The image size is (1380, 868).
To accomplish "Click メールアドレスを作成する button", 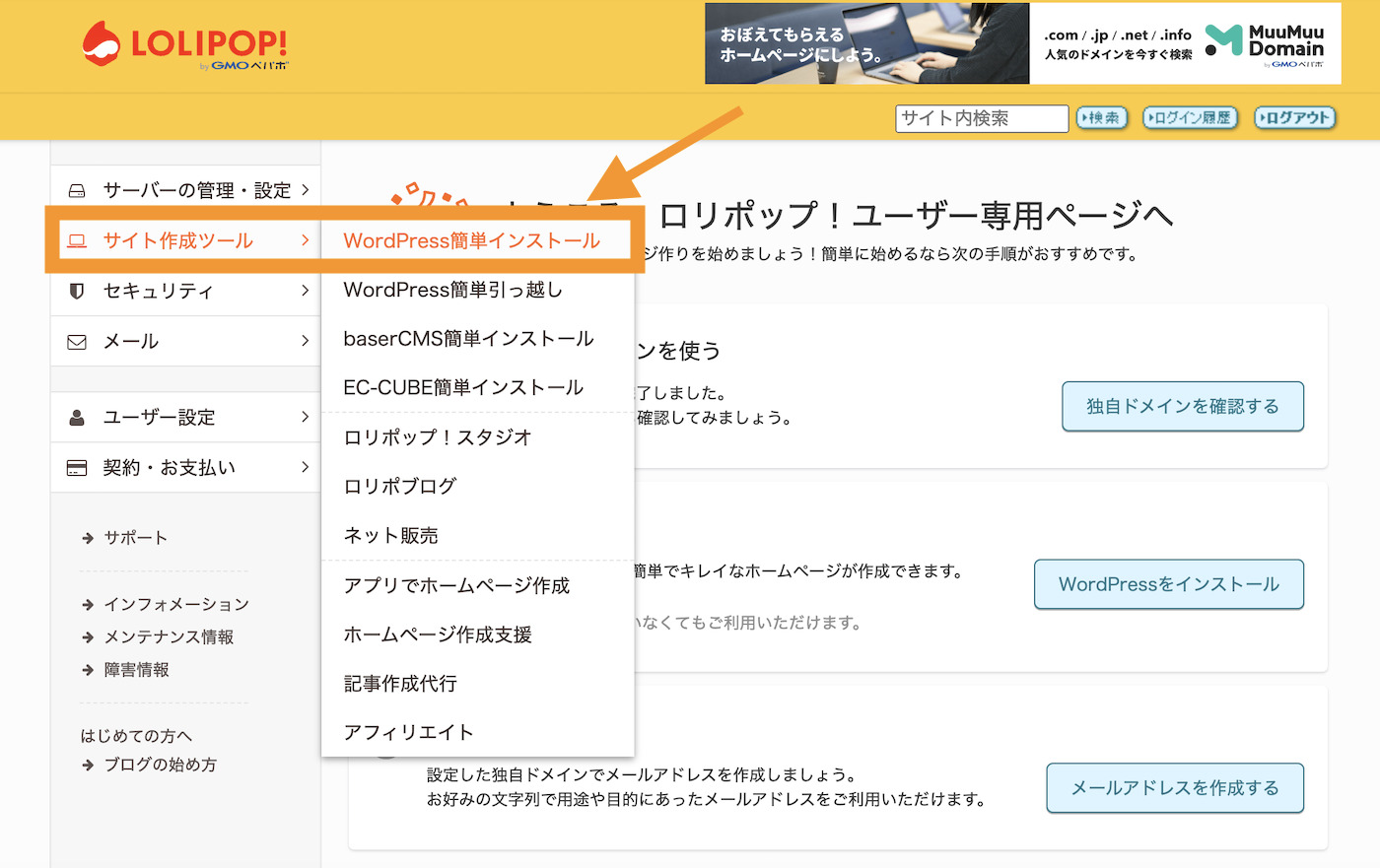I will pyautogui.click(x=1175, y=788).
